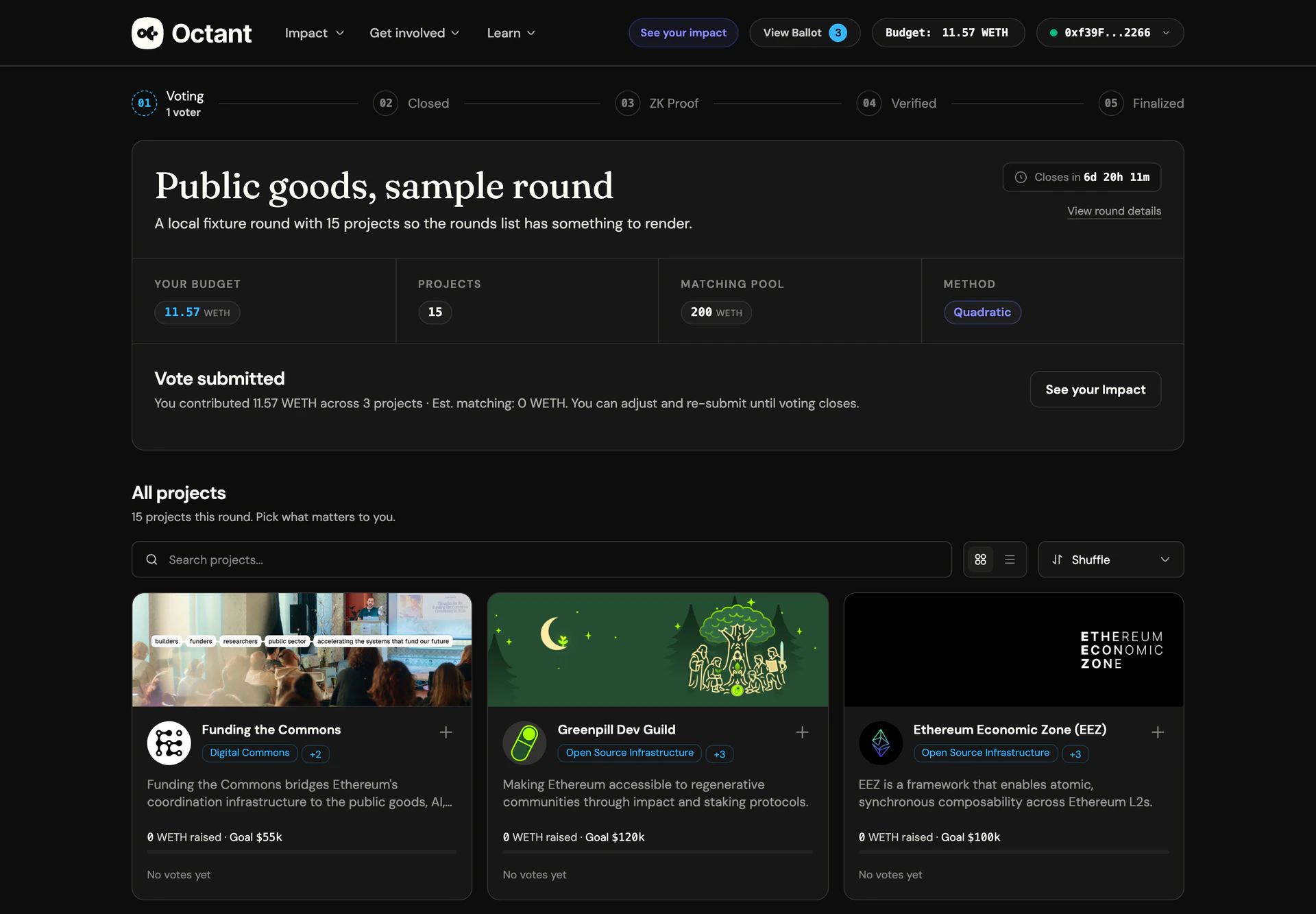Open the Funding the Commons banner image
This screenshot has height=914, width=1316.
click(302, 650)
